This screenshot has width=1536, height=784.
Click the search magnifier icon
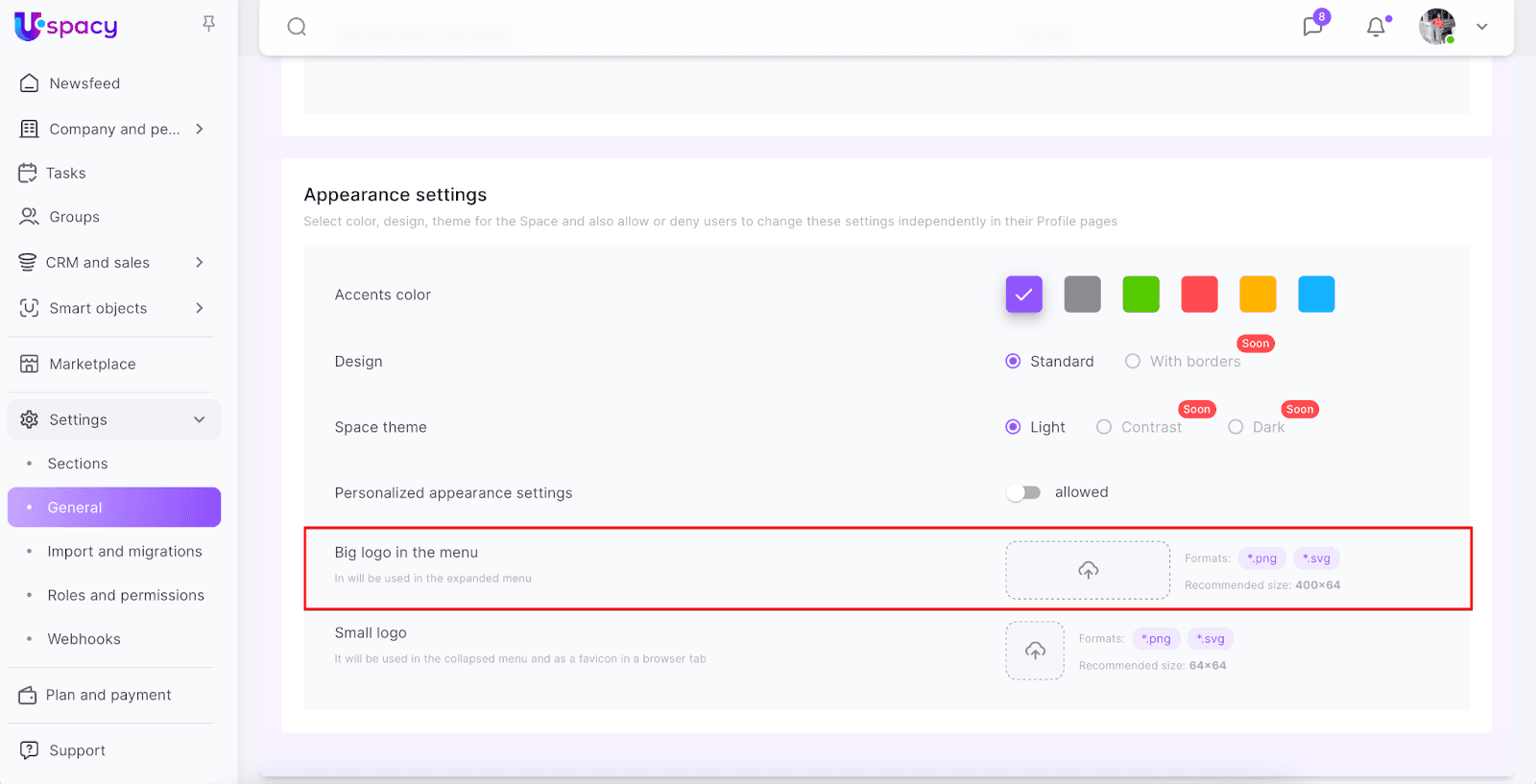tap(297, 27)
